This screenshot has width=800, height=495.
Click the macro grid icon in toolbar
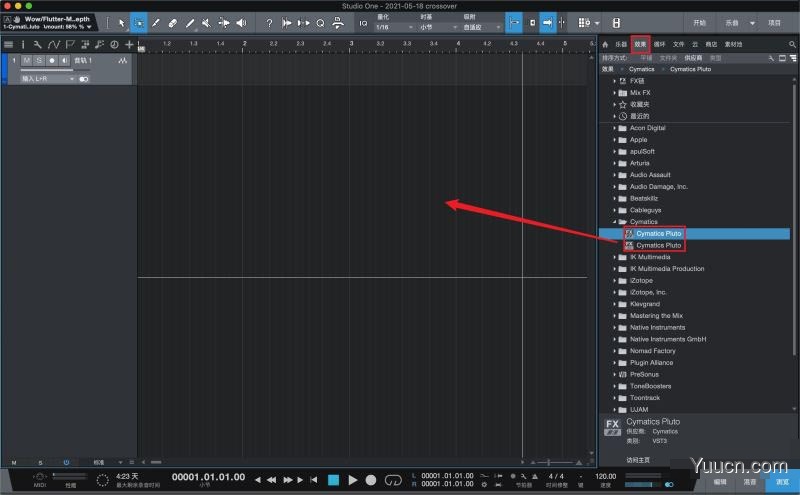click(584, 23)
